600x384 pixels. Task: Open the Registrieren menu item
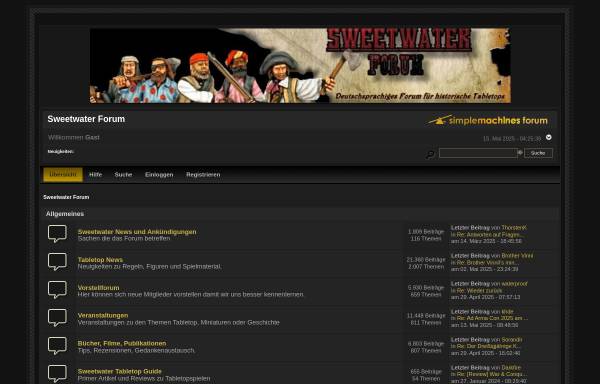(x=203, y=174)
